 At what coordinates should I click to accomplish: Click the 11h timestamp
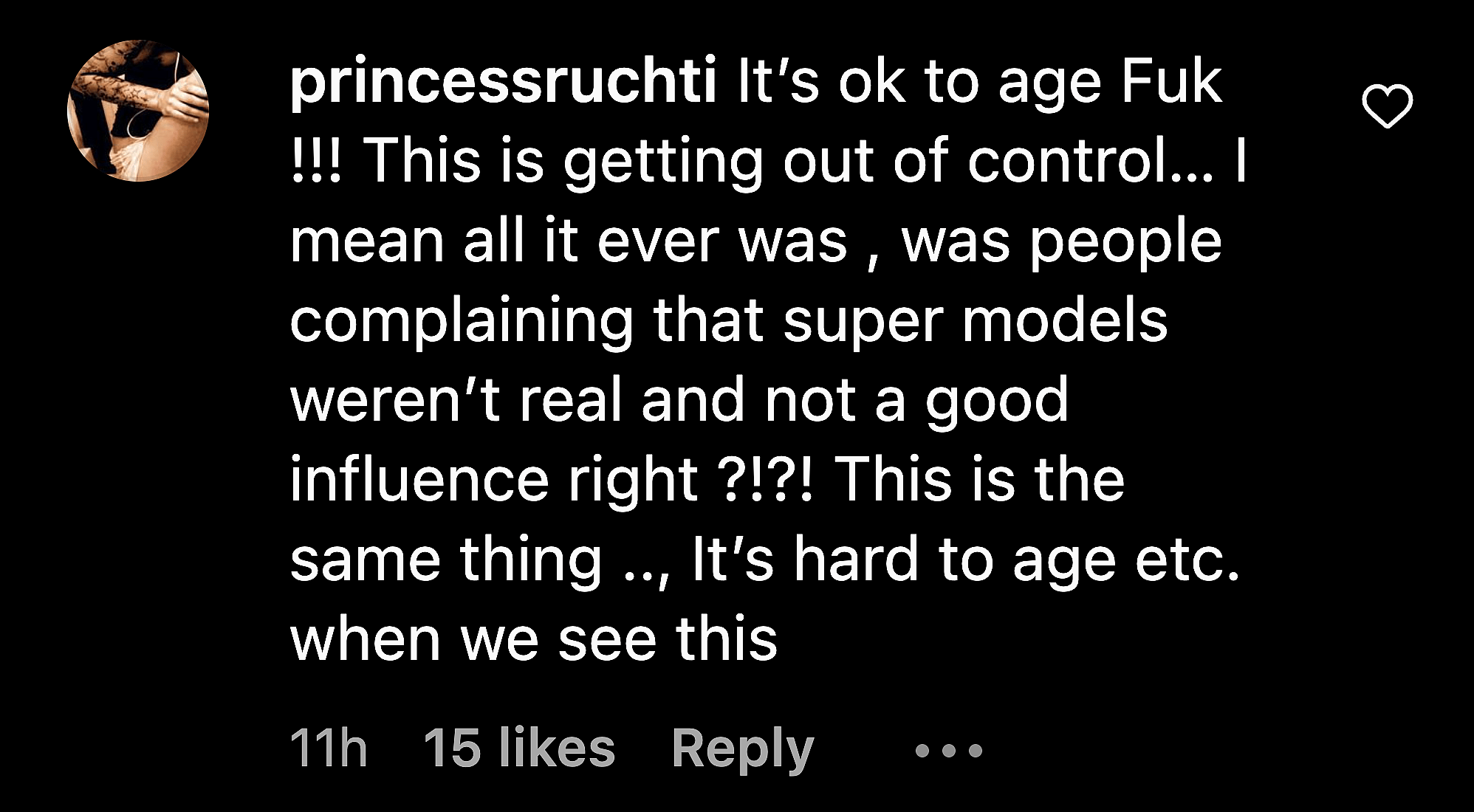coord(329,749)
